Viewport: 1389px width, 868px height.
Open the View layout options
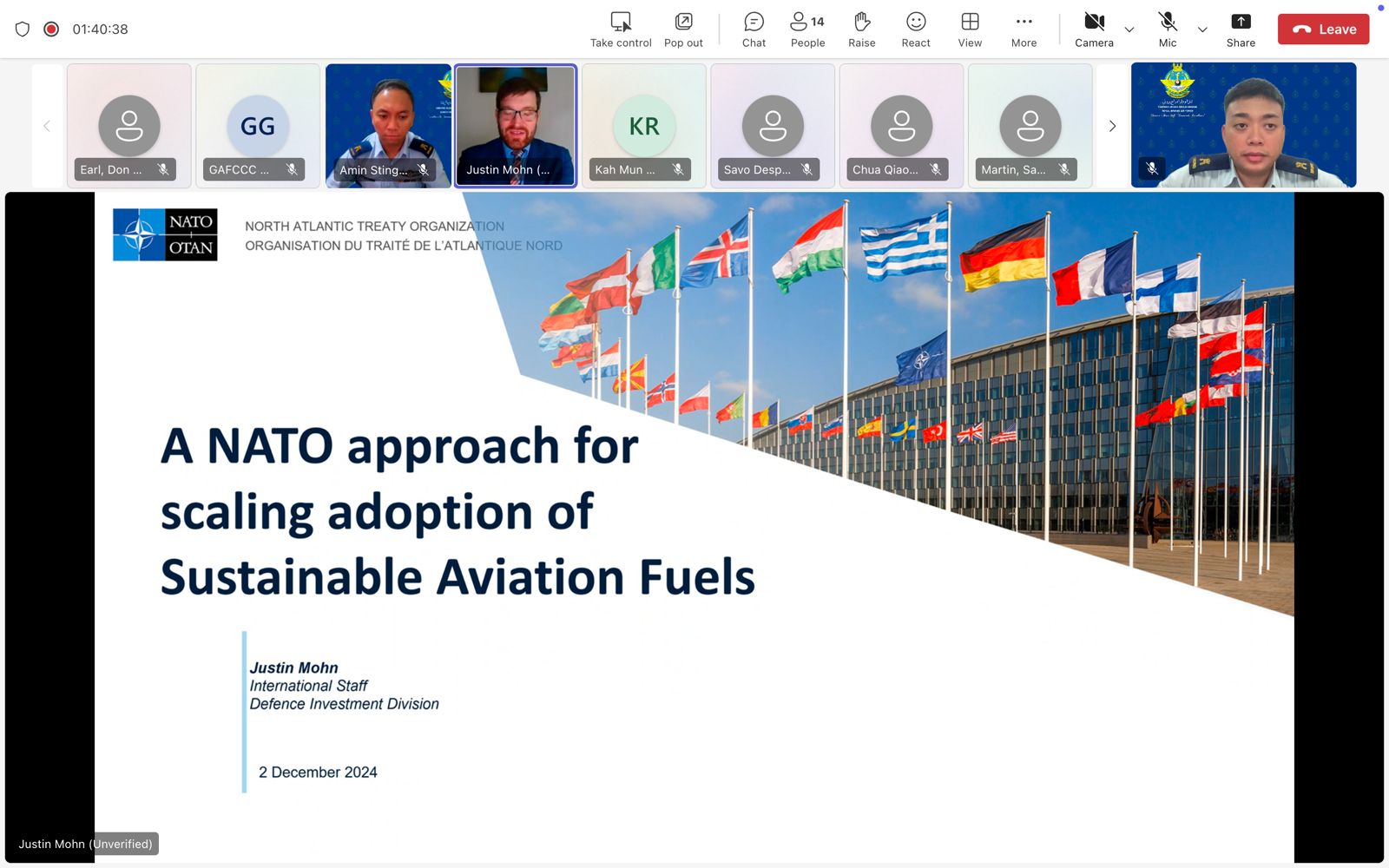[970, 30]
